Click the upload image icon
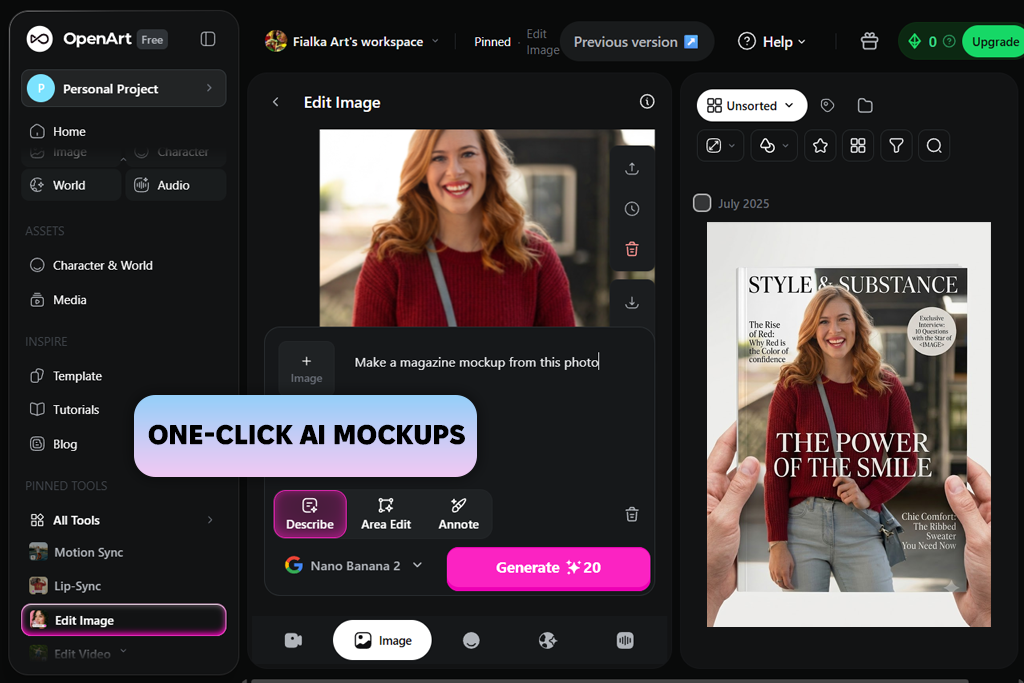Image resolution: width=1024 pixels, height=683 pixels. (632, 168)
